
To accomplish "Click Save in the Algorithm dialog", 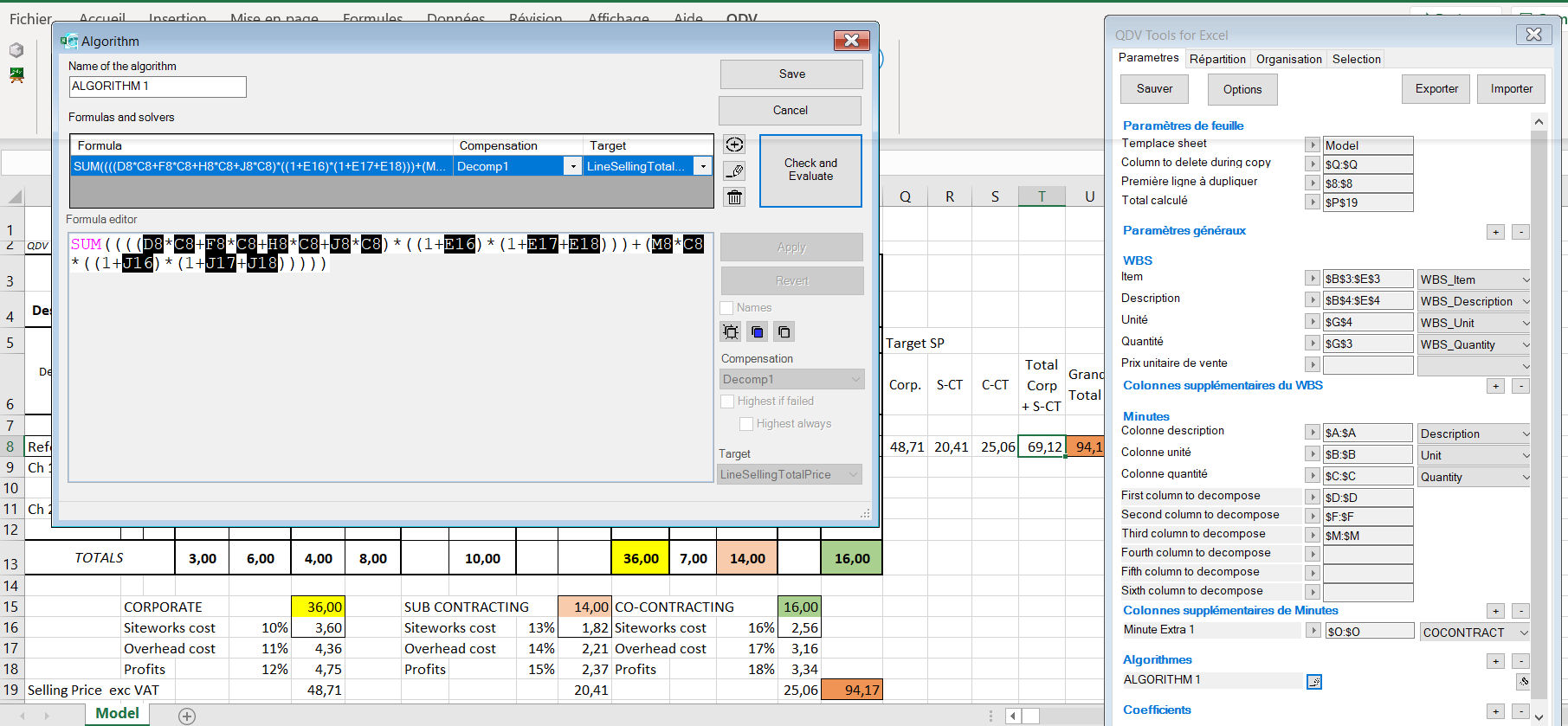I will click(x=791, y=74).
